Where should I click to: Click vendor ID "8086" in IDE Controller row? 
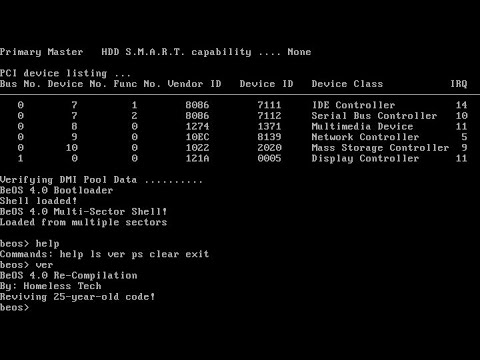click(197, 105)
